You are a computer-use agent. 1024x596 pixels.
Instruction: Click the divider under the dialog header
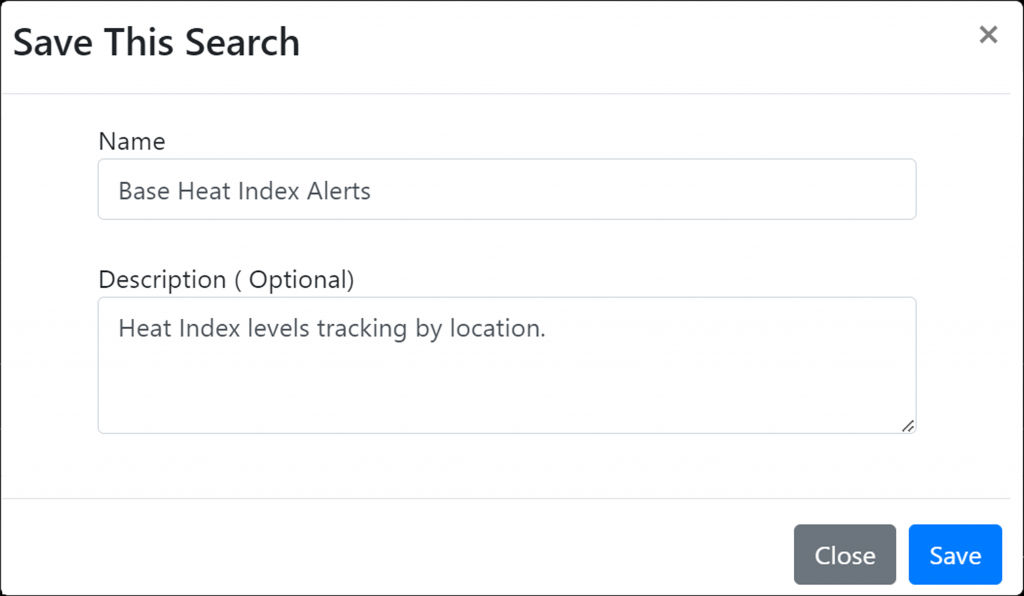point(512,91)
